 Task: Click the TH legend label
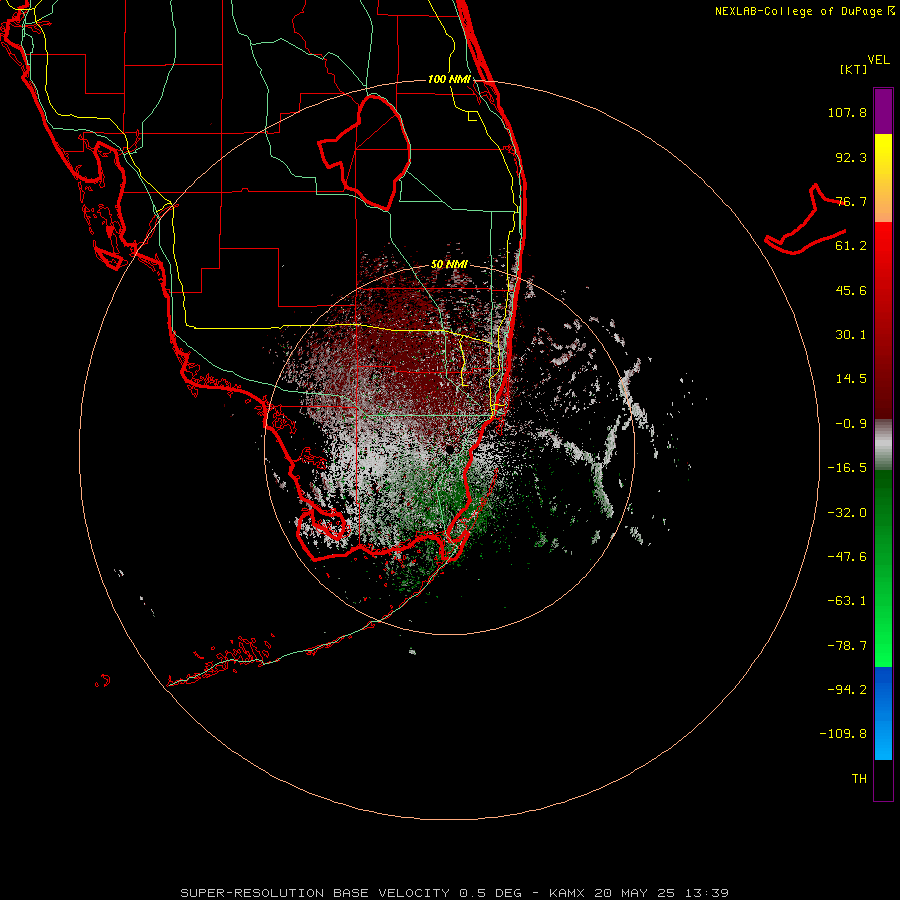click(x=859, y=779)
